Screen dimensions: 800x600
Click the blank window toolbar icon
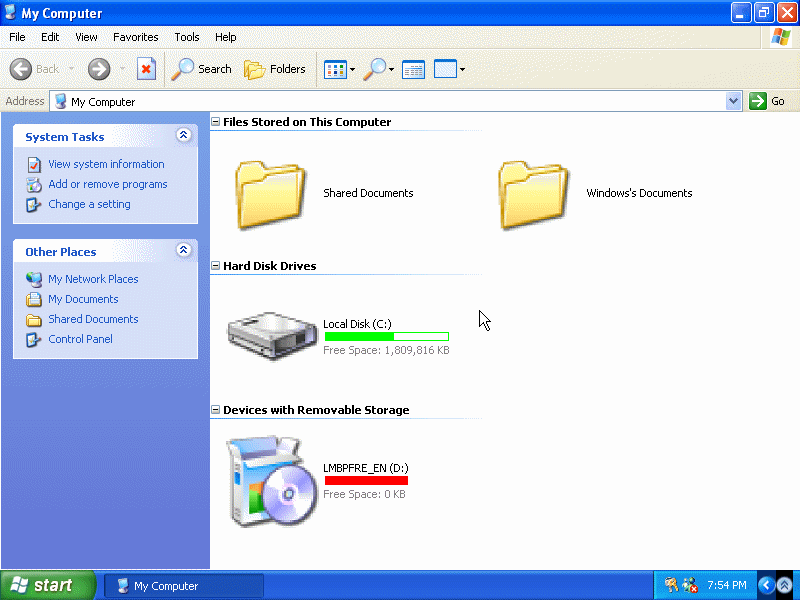445,69
